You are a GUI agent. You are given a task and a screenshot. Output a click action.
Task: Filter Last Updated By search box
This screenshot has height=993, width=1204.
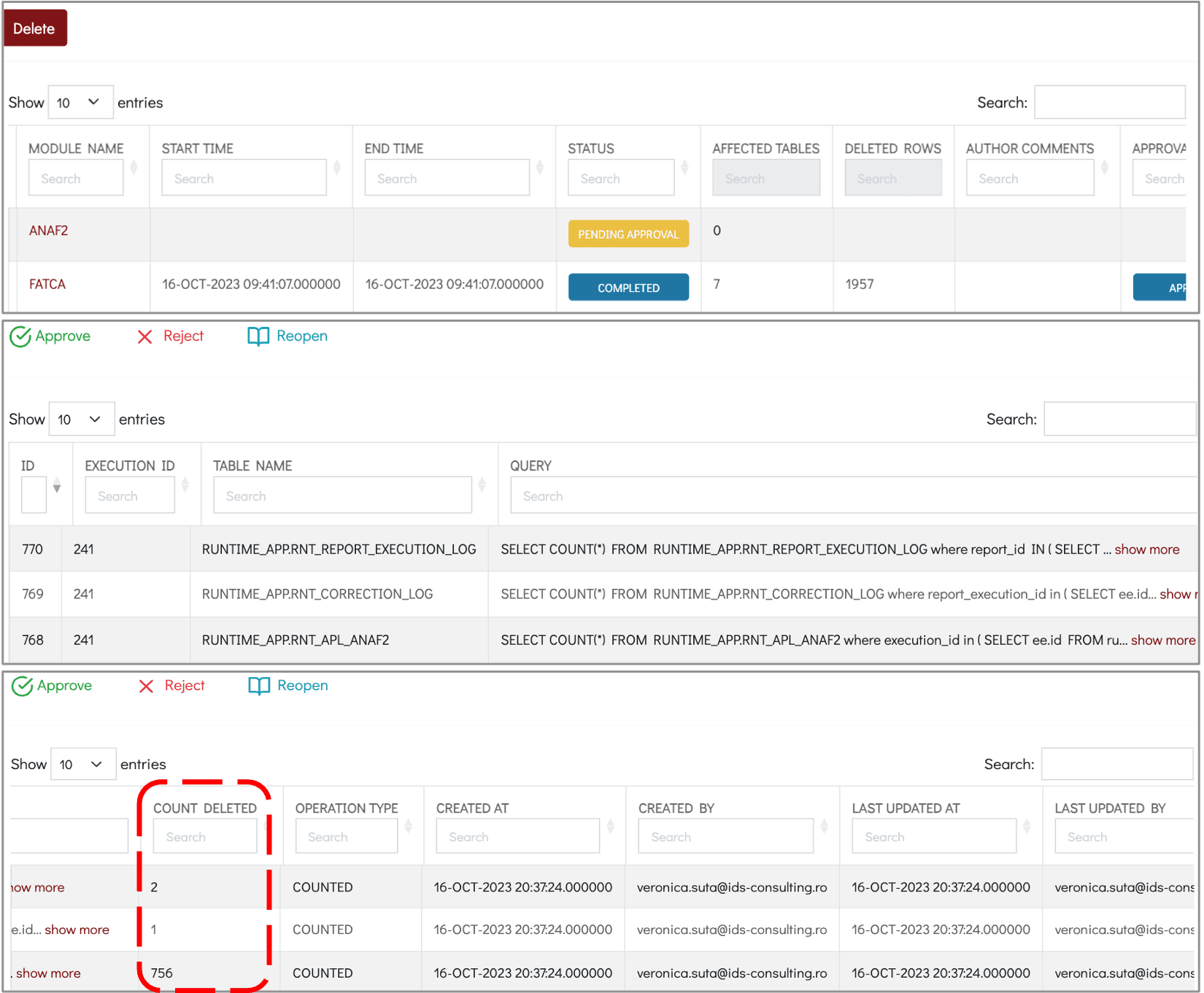(x=1124, y=836)
